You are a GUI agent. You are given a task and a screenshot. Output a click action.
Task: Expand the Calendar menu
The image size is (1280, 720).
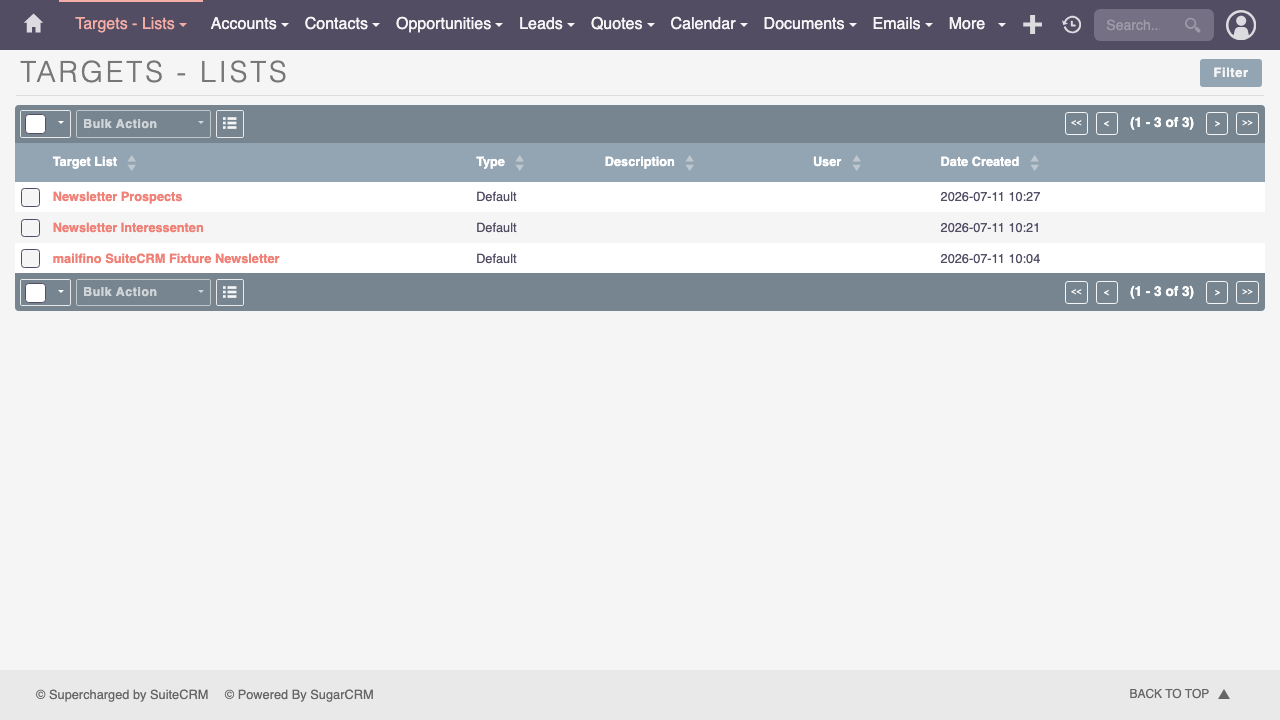[x=709, y=24]
